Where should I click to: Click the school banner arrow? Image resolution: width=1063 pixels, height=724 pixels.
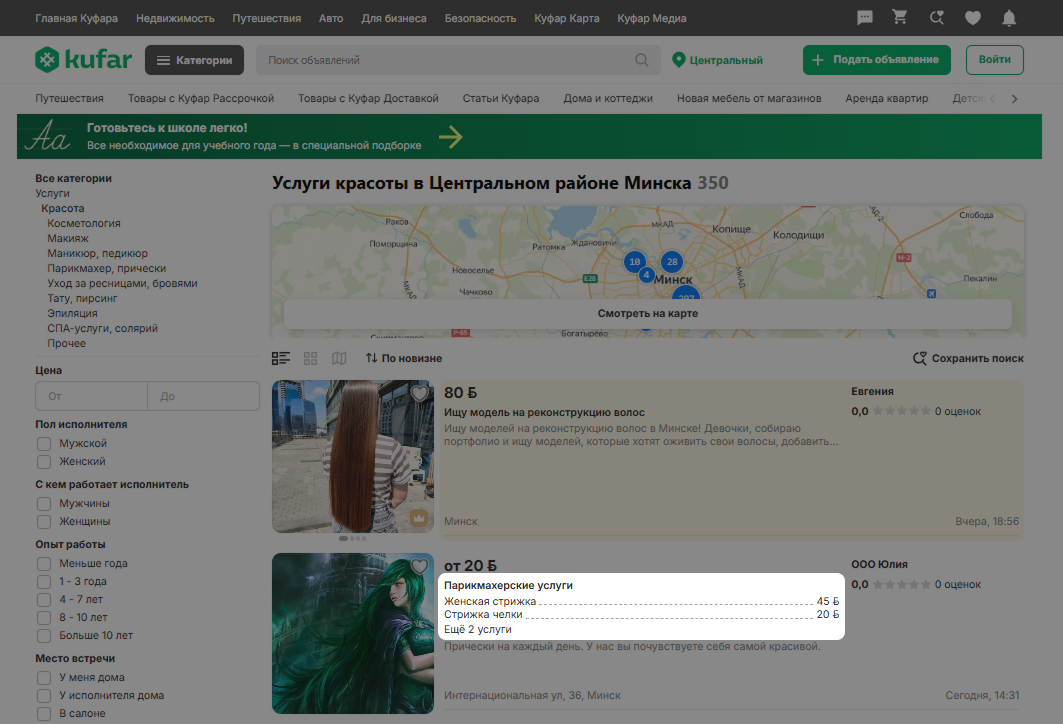pos(451,137)
